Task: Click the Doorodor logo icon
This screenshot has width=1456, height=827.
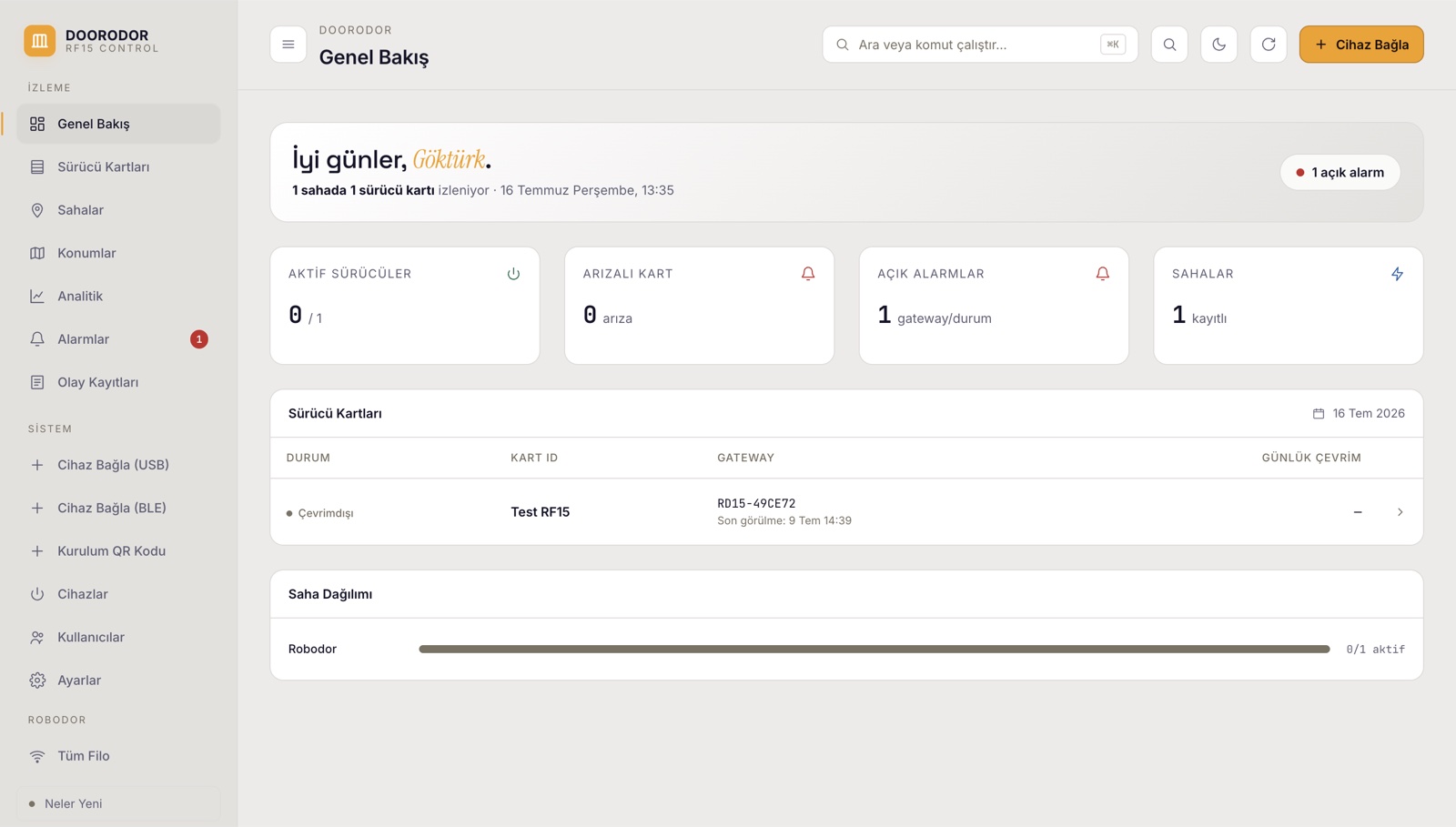Action: point(39,41)
